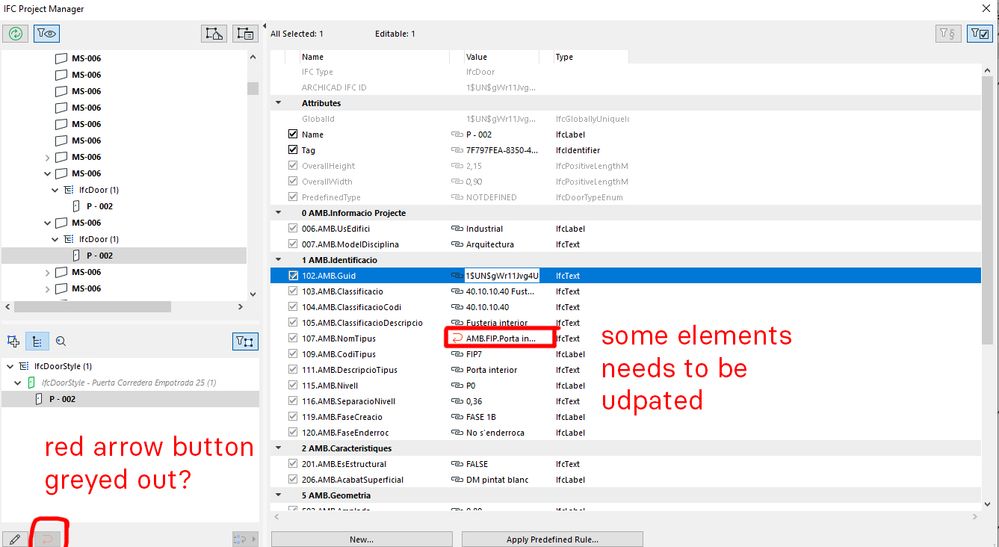Screen dimensions: 999x547
Task: Collapse the left panel via small triangle arrow
Action: pyautogui.click(x=264, y=27)
